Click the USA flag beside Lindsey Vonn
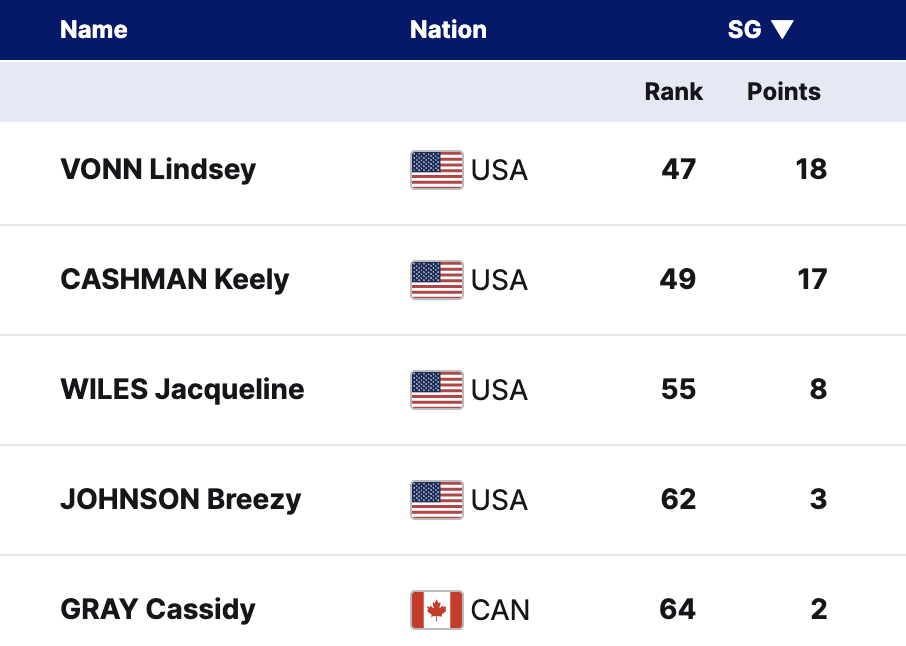906x646 pixels. click(436, 170)
